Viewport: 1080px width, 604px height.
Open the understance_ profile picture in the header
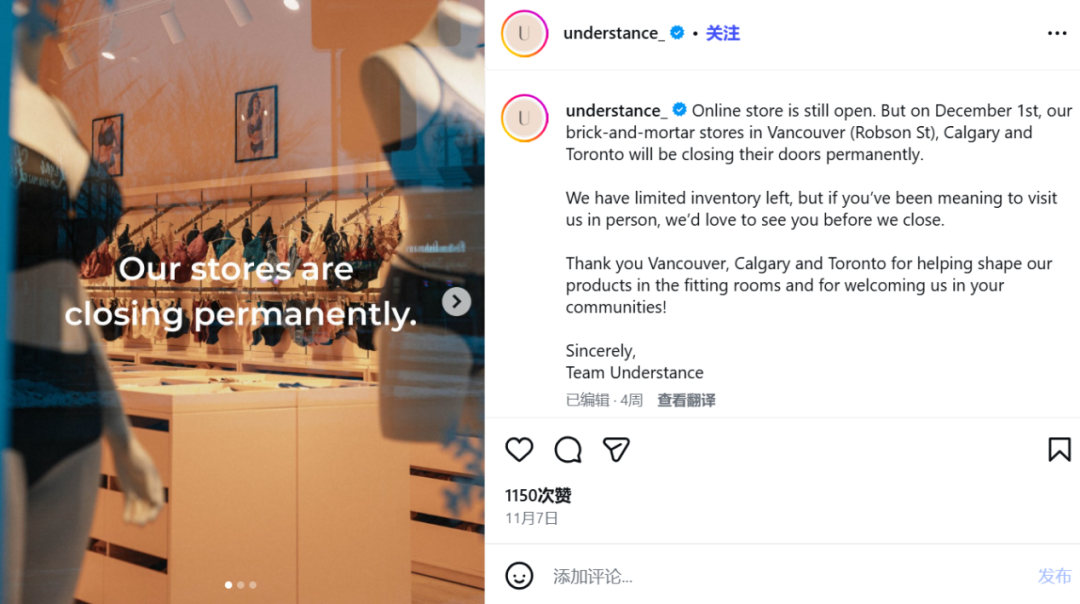(524, 33)
